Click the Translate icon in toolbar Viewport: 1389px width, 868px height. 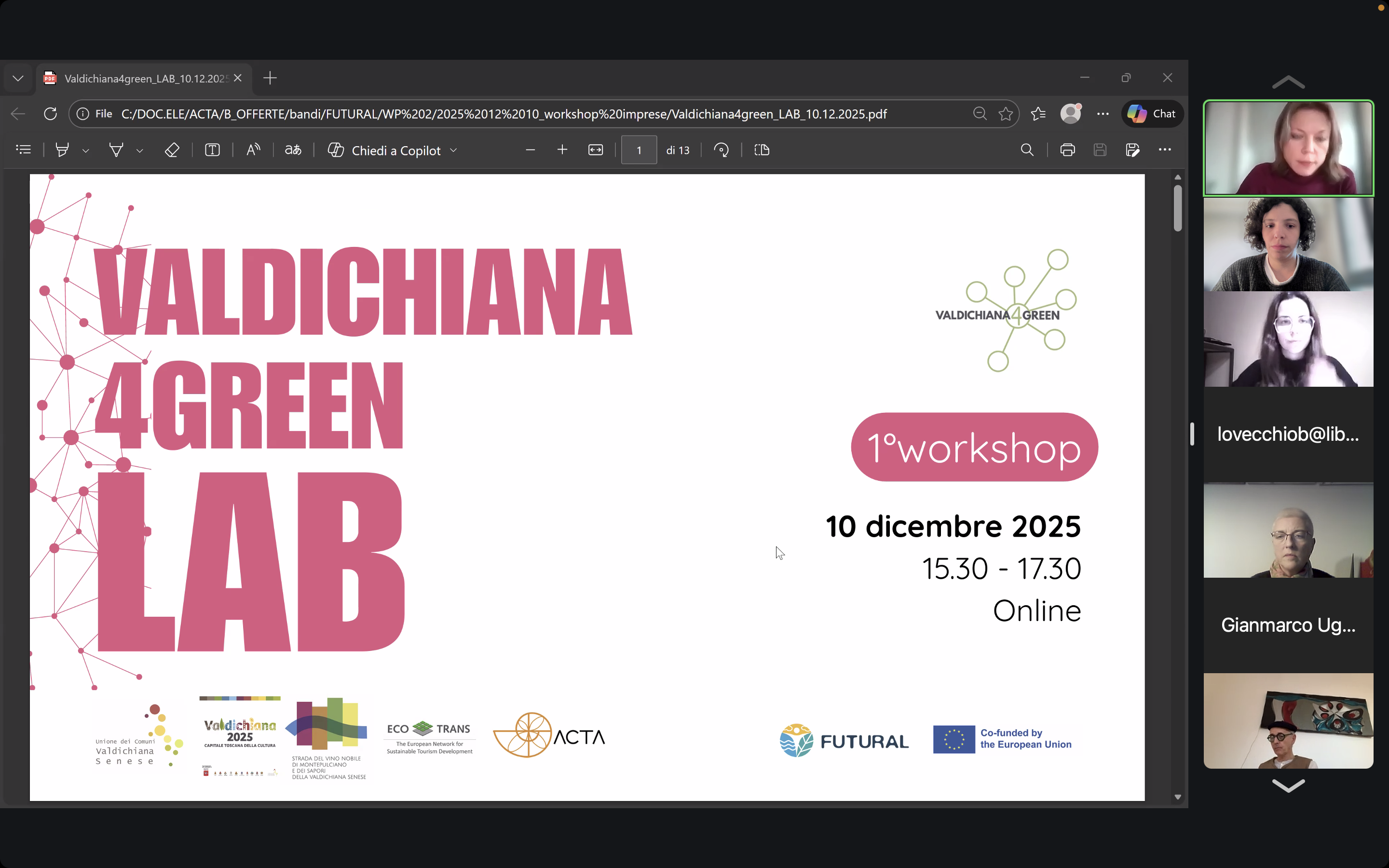pos(293,150)
